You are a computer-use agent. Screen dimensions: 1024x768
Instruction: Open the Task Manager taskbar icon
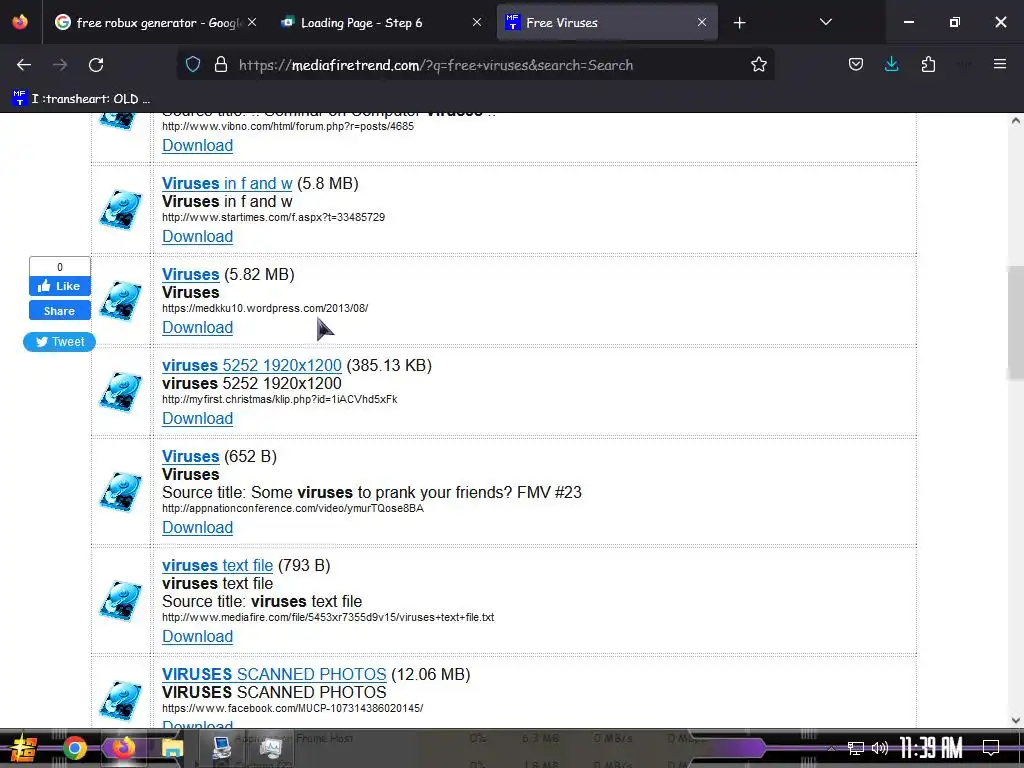[x=270, y=748]
